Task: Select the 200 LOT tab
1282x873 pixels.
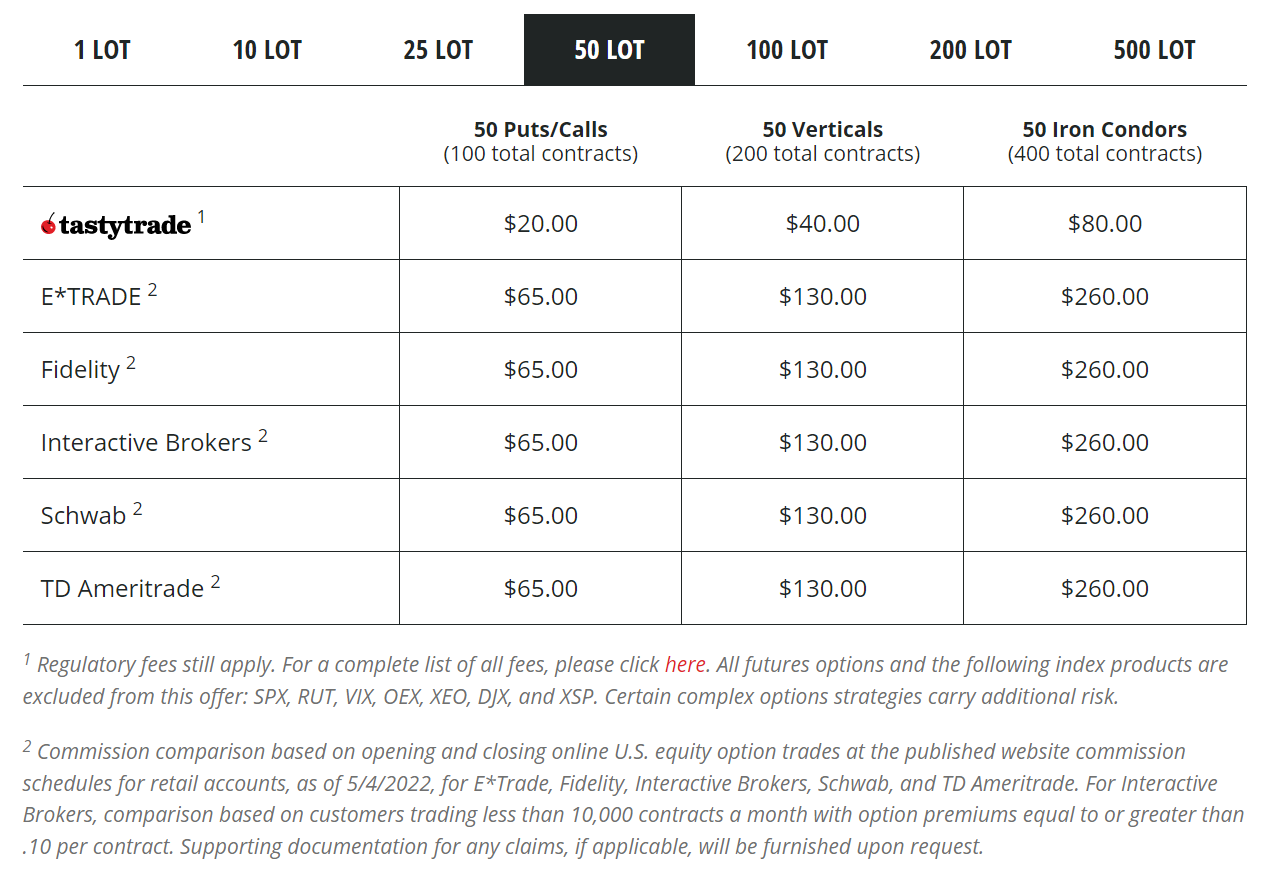Action: click(x=970, y=50)
